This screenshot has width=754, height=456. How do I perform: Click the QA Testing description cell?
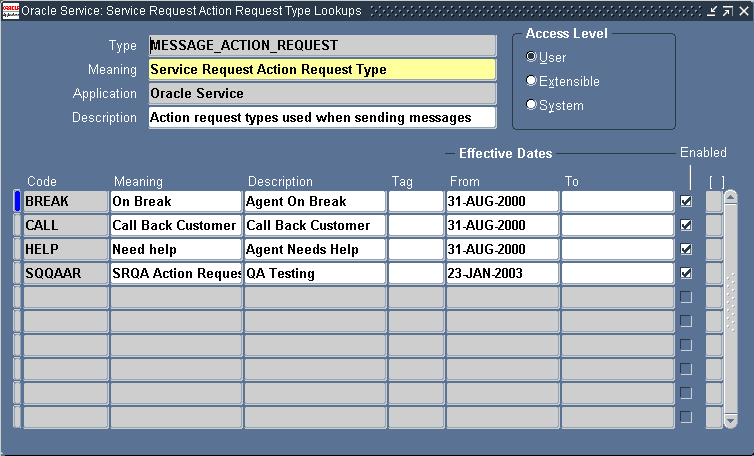(315, 273)
